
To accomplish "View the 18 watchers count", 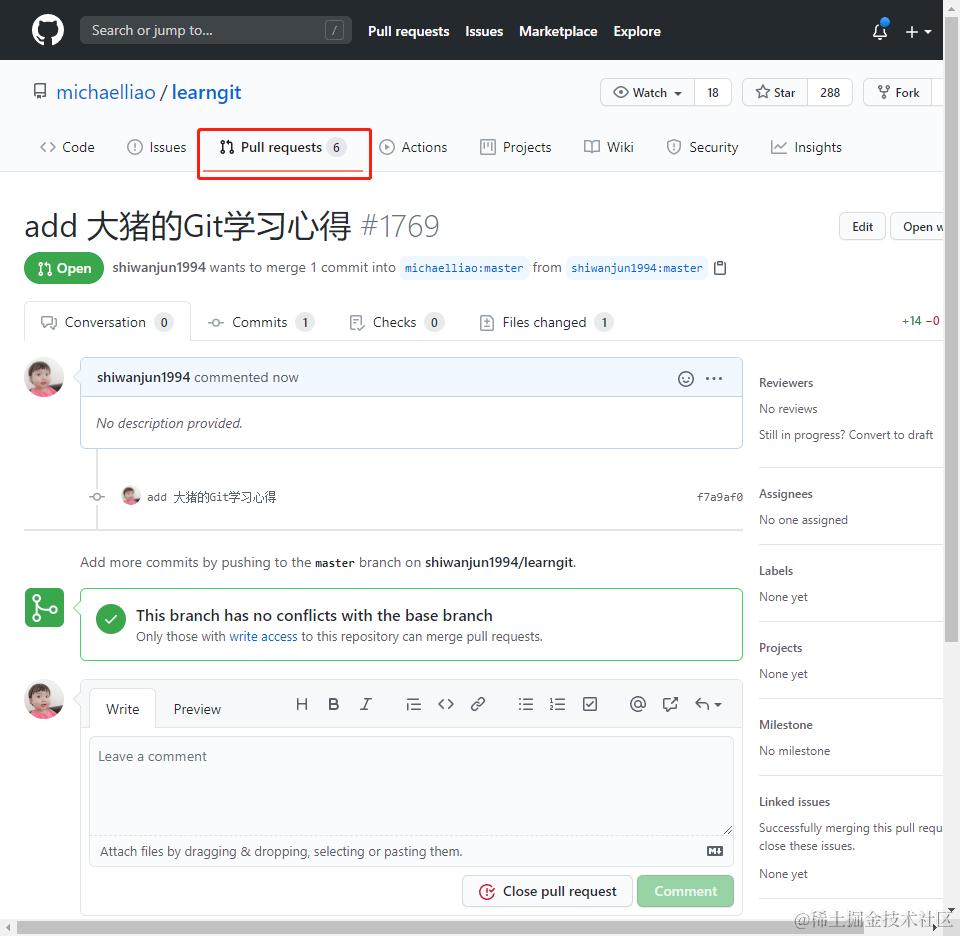I will 713,92.
